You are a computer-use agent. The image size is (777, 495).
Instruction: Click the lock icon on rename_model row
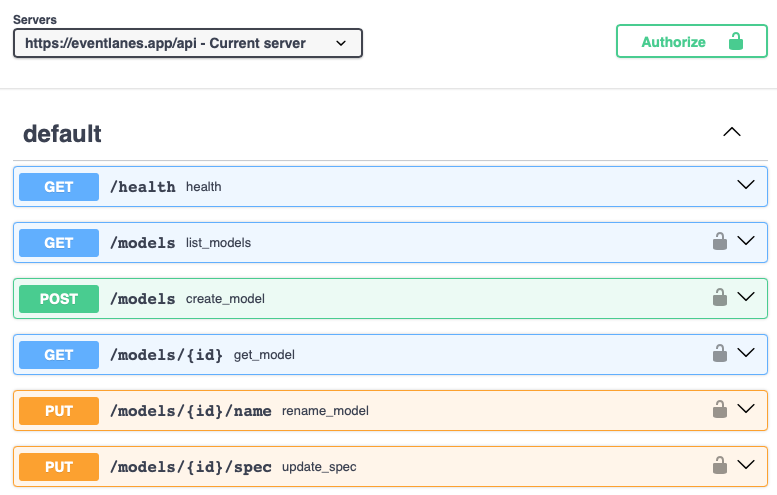point(720,409)
